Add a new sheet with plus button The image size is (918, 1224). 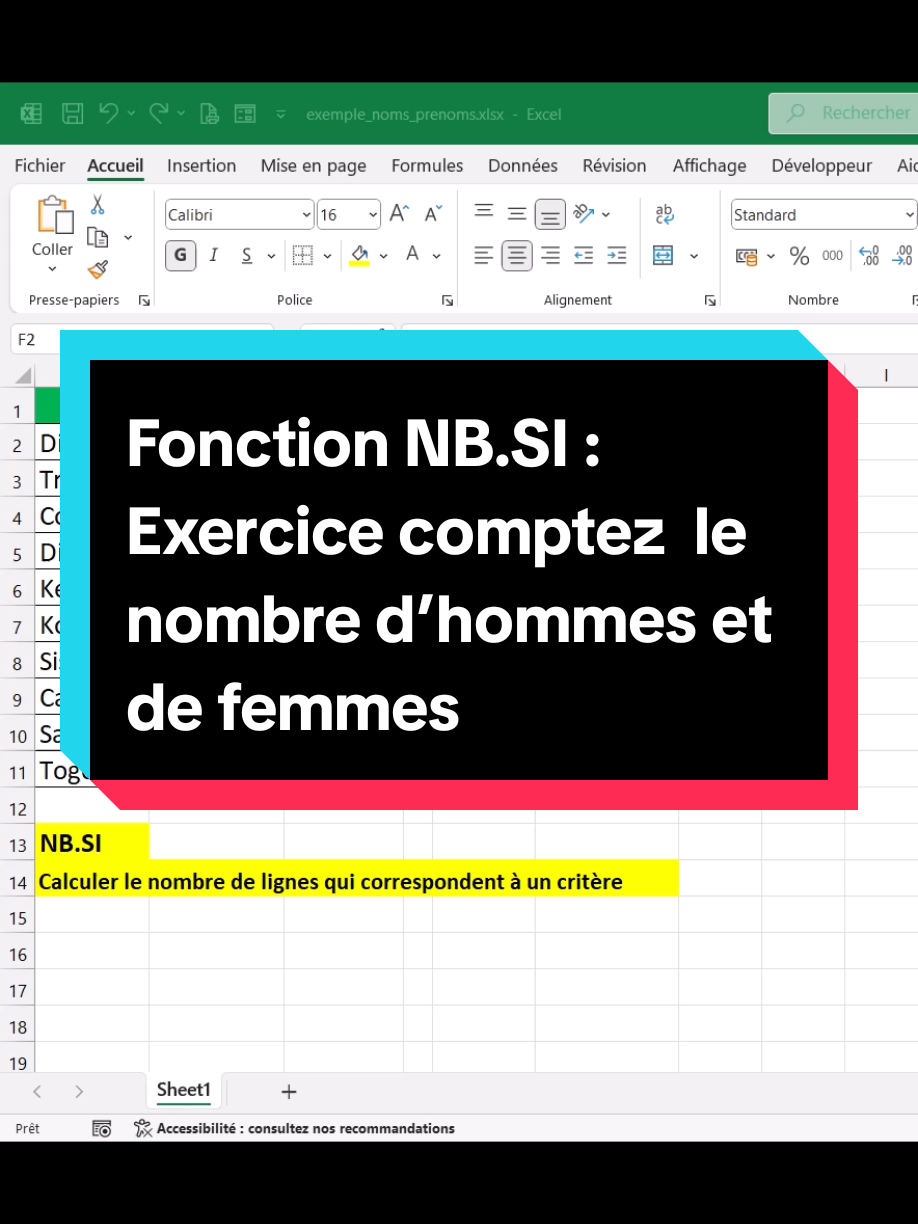(x=289, y=1092)
